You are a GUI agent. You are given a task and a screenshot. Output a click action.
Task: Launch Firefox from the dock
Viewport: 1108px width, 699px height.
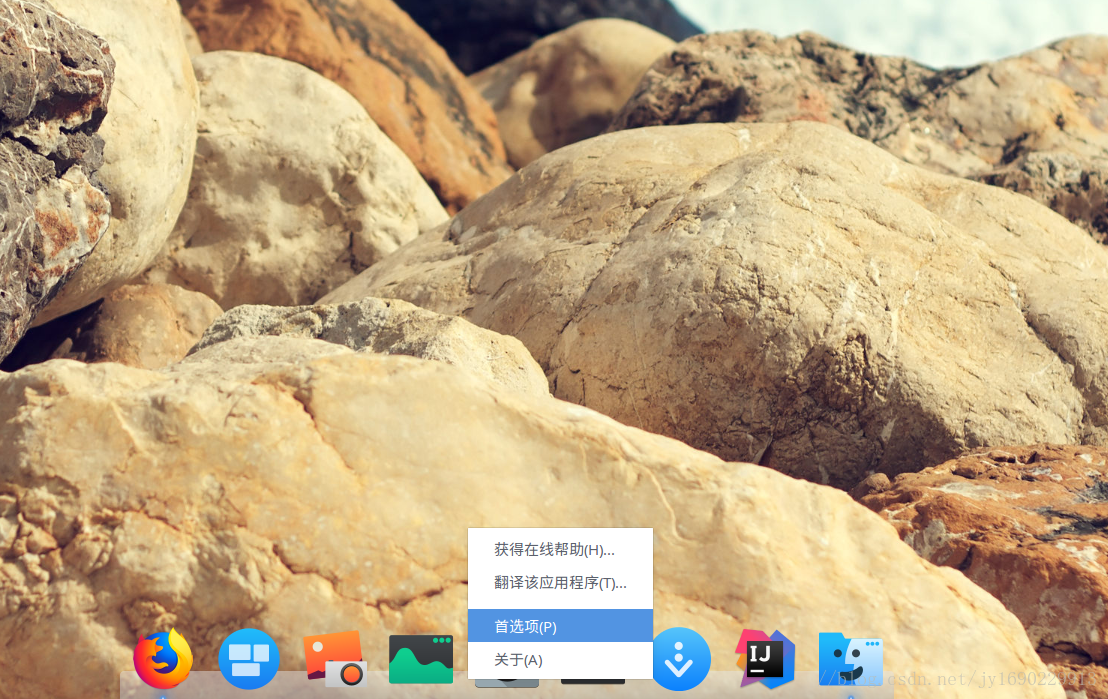[163, 660]
